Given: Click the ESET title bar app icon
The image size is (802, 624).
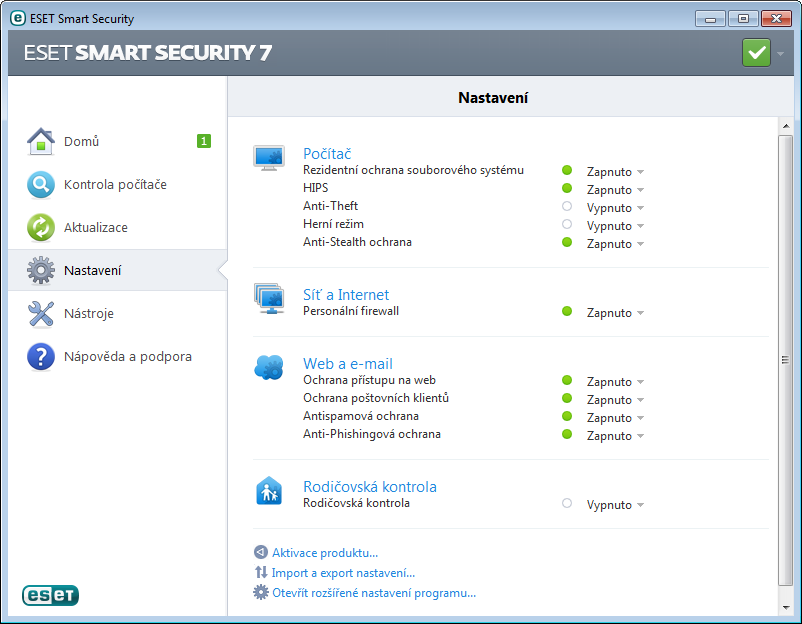Looking at the screenshot, I should 18,18.
